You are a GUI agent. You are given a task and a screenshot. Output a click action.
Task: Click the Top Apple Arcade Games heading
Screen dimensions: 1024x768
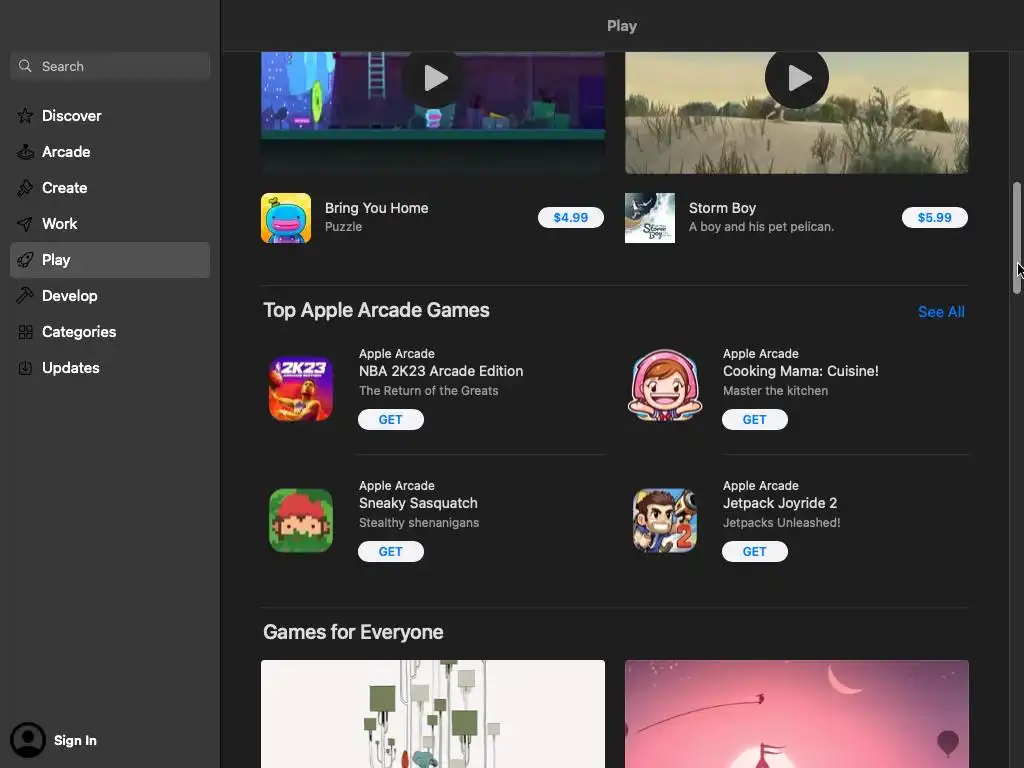376,310
